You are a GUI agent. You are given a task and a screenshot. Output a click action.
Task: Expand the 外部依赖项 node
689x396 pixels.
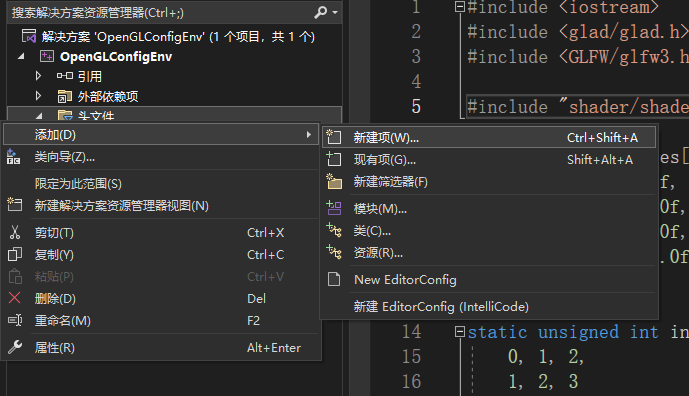pyautogui.click(x=38, y=96)
